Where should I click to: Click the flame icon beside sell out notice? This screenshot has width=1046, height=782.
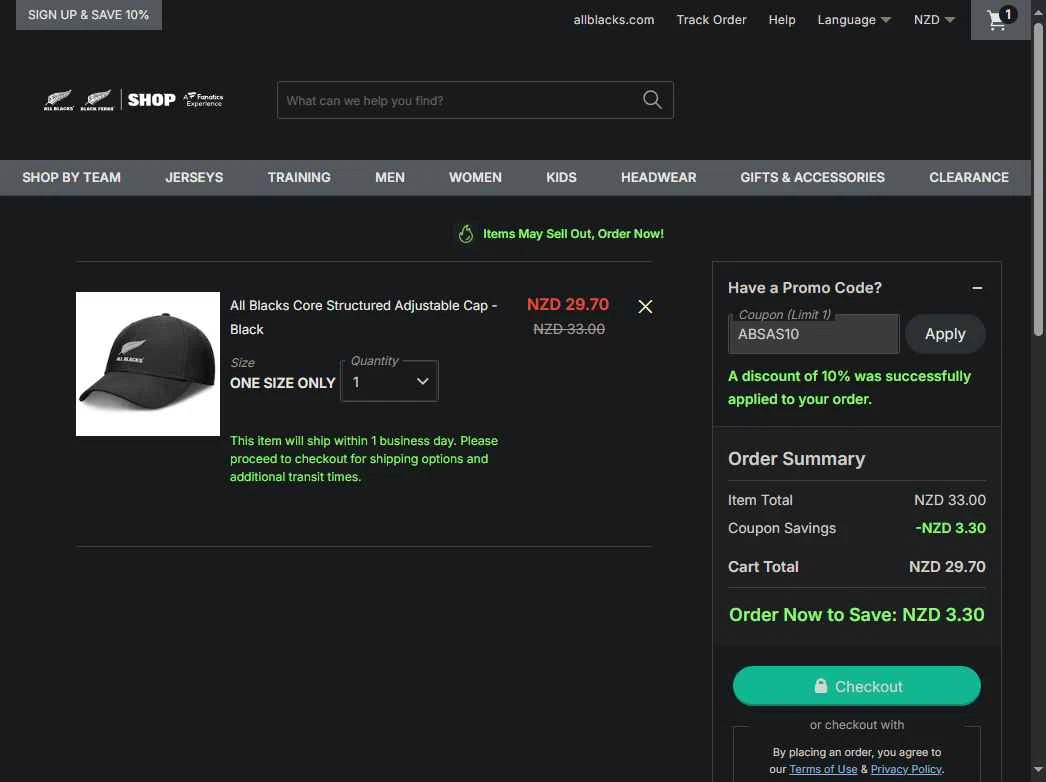(466, 234)
